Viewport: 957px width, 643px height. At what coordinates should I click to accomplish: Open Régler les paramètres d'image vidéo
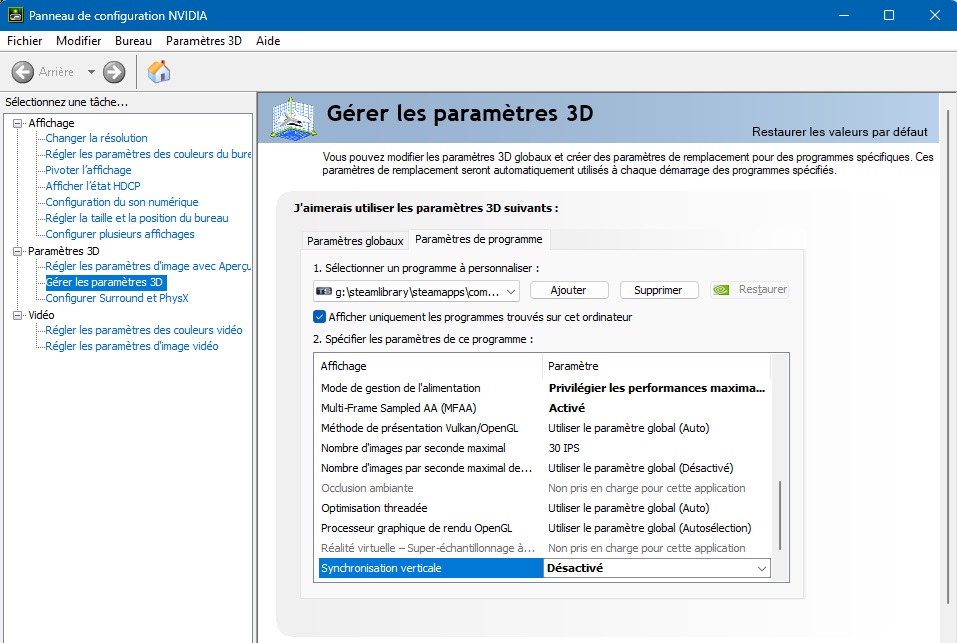click(132, 347)
